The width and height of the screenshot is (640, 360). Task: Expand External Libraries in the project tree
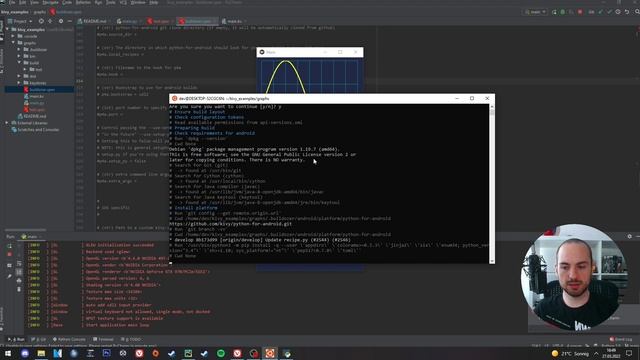tap(7, 122)
